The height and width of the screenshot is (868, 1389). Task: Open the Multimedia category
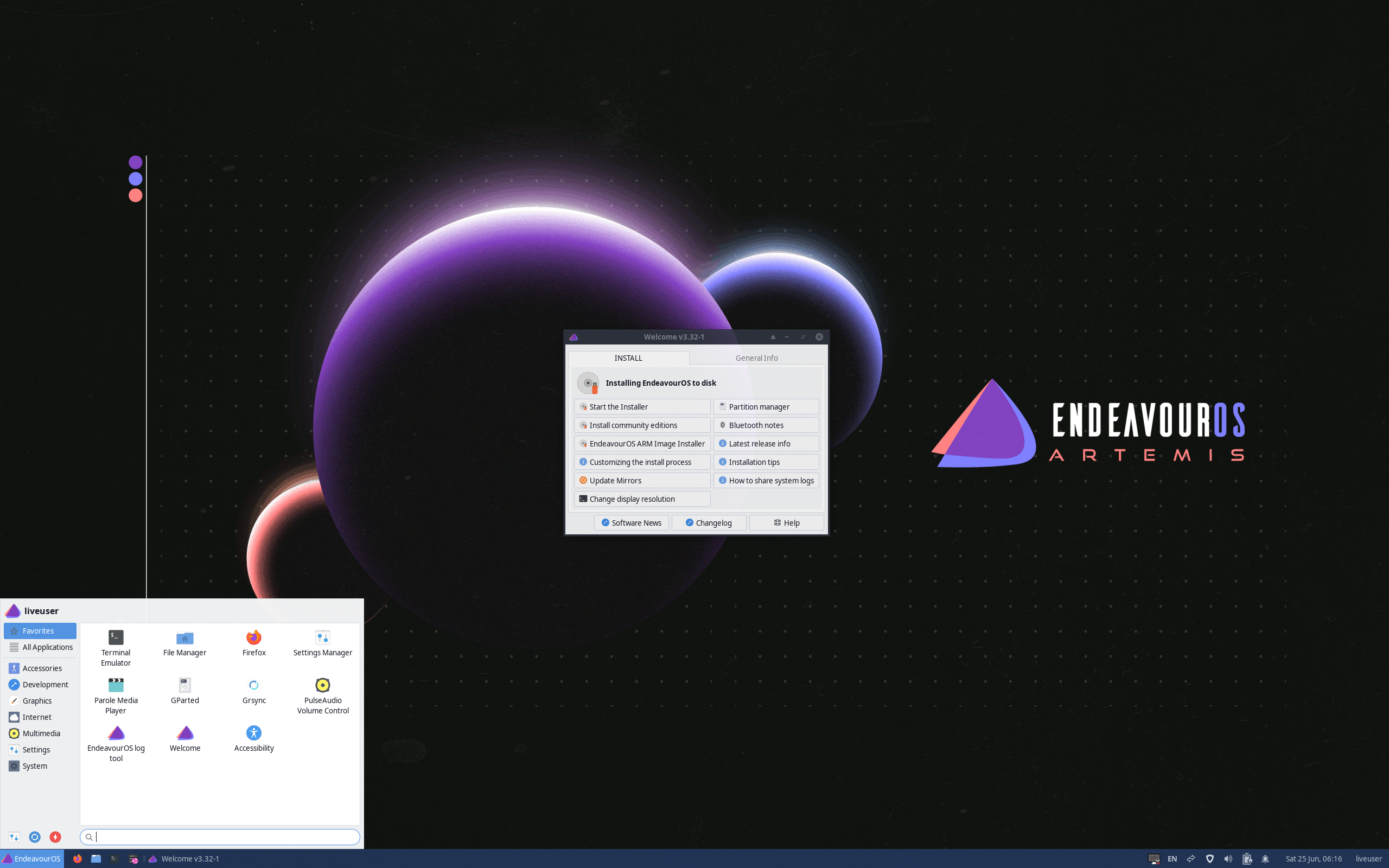coord(40,733)
